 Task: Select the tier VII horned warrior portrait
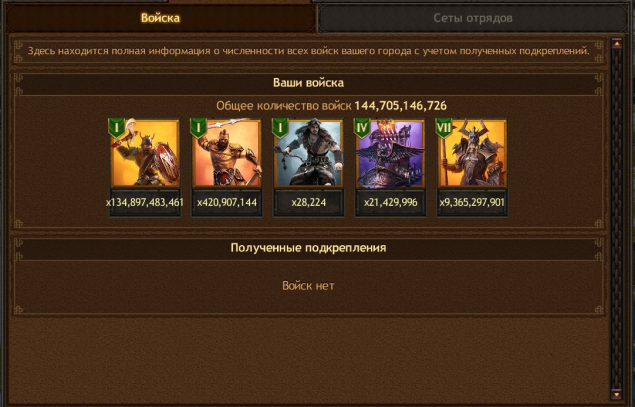(472, 153)
